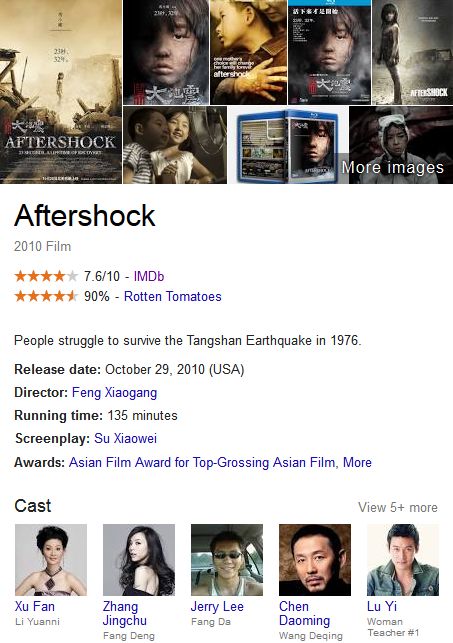
Task: Open the Su Xiaowei screenplay link
Action: click(125, 438)
